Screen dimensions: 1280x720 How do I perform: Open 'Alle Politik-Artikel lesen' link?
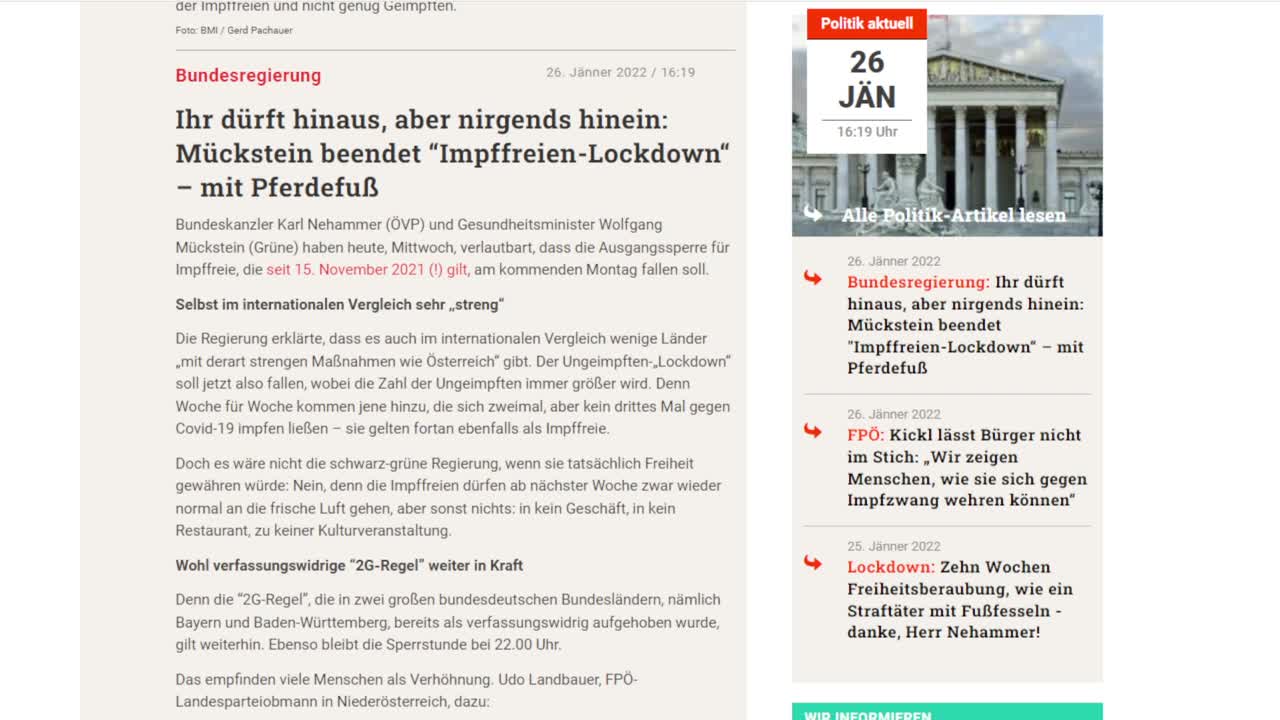pyautogui.click(x=954, y=215)
